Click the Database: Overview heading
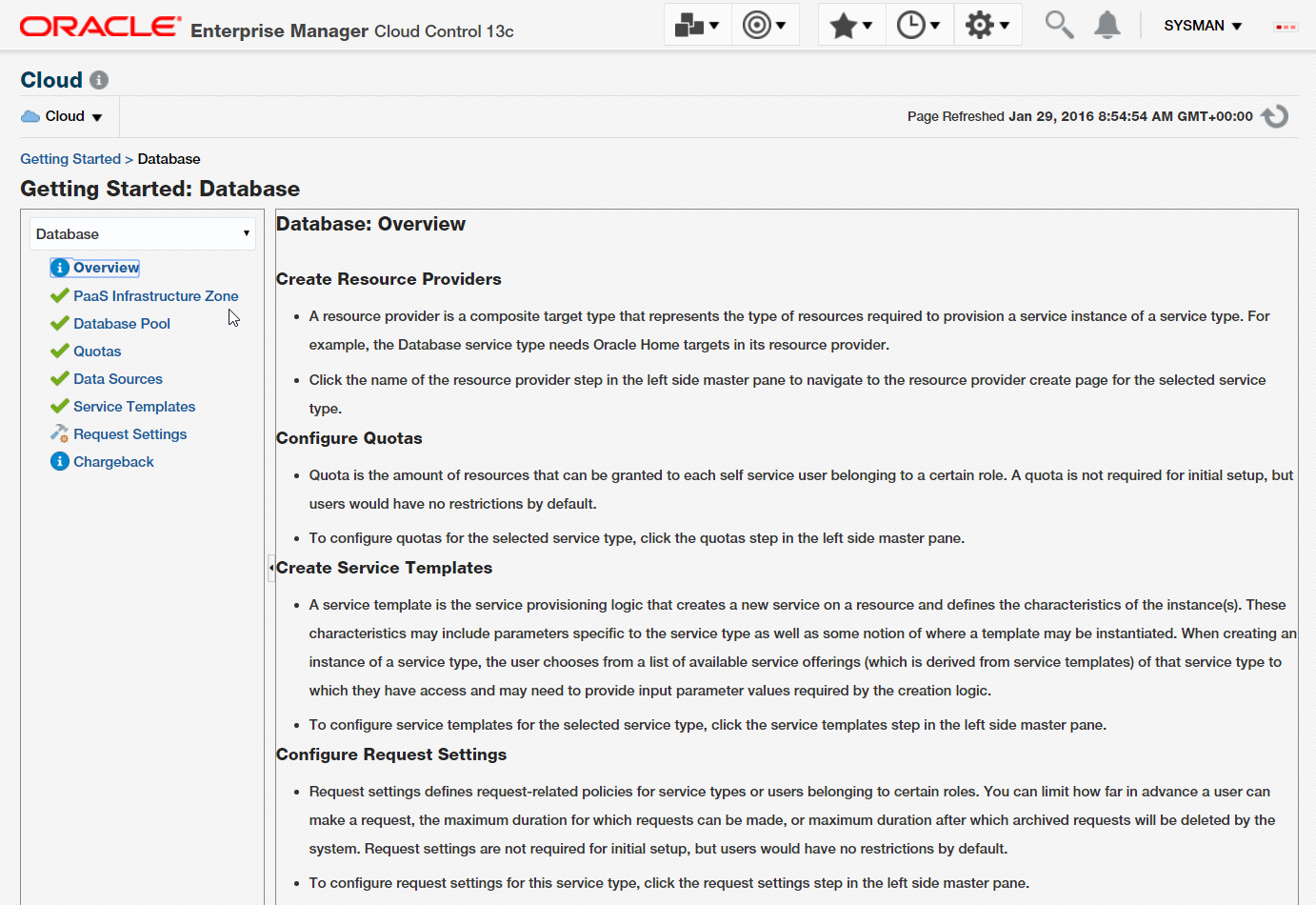The height and width of the screenshot is (905, 1316). point(370,224)
